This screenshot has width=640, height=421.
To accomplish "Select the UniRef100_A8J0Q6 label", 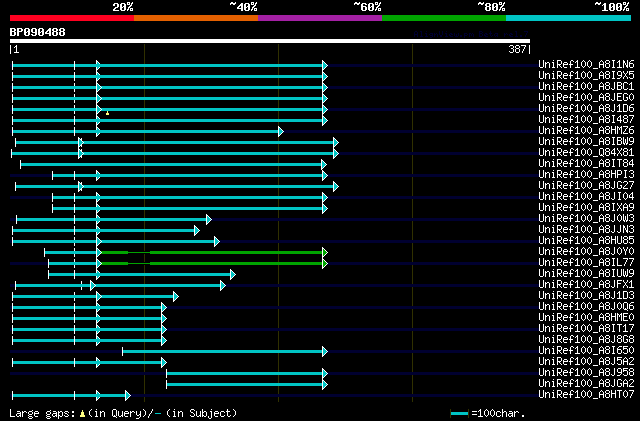I will [x=586, y=307].
